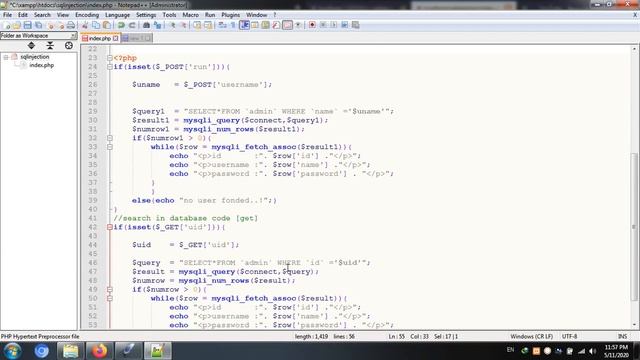Screen dimensions: 640x360
Task: Click Run Macro Multiple Times icon
Action: coord(344,25)
